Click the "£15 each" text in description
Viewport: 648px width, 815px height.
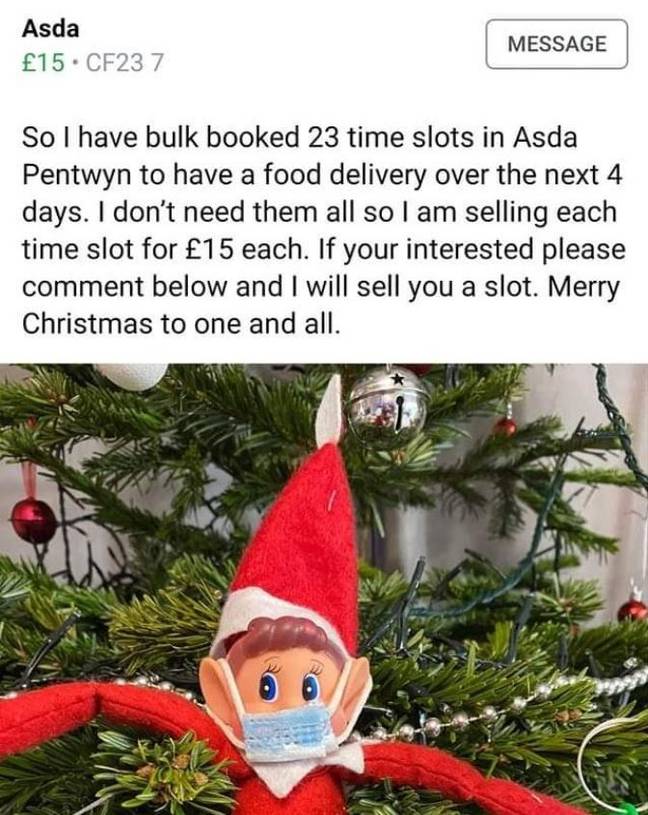(x=244, y=249)
